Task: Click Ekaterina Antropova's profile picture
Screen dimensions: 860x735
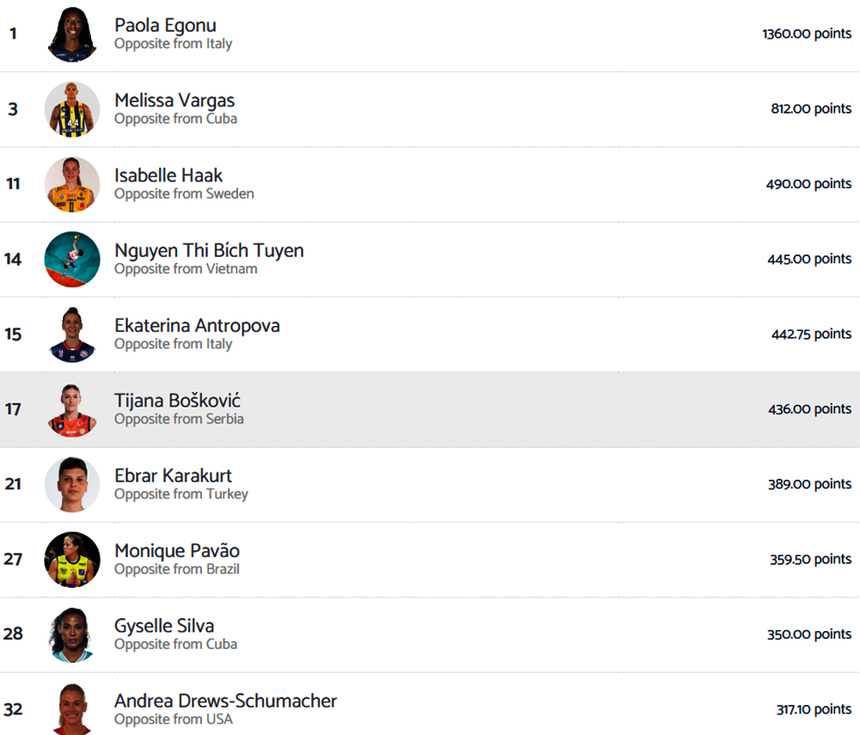Action: (x=72, y=334)
